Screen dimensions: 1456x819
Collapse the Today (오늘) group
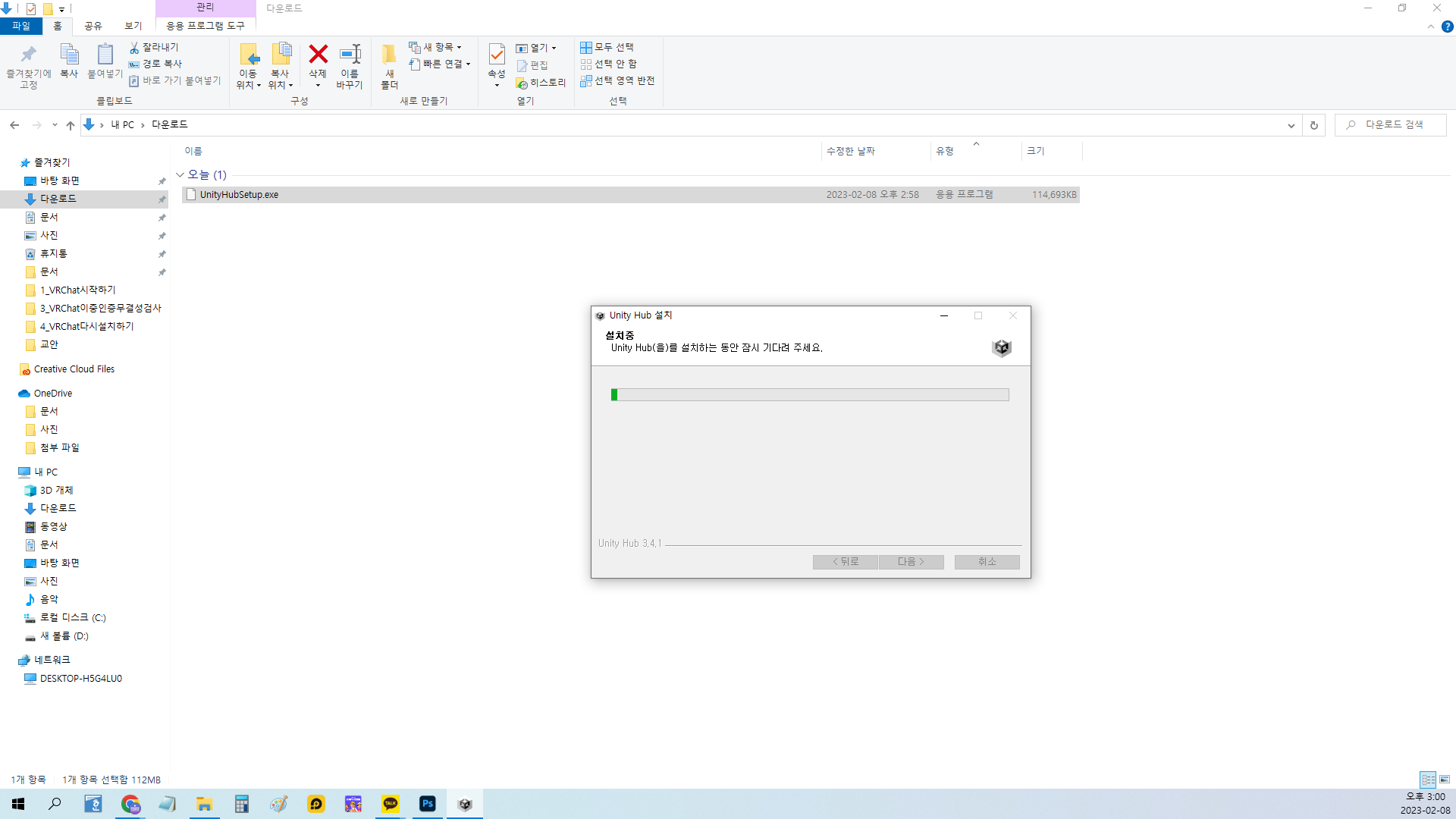coord(180,175)
